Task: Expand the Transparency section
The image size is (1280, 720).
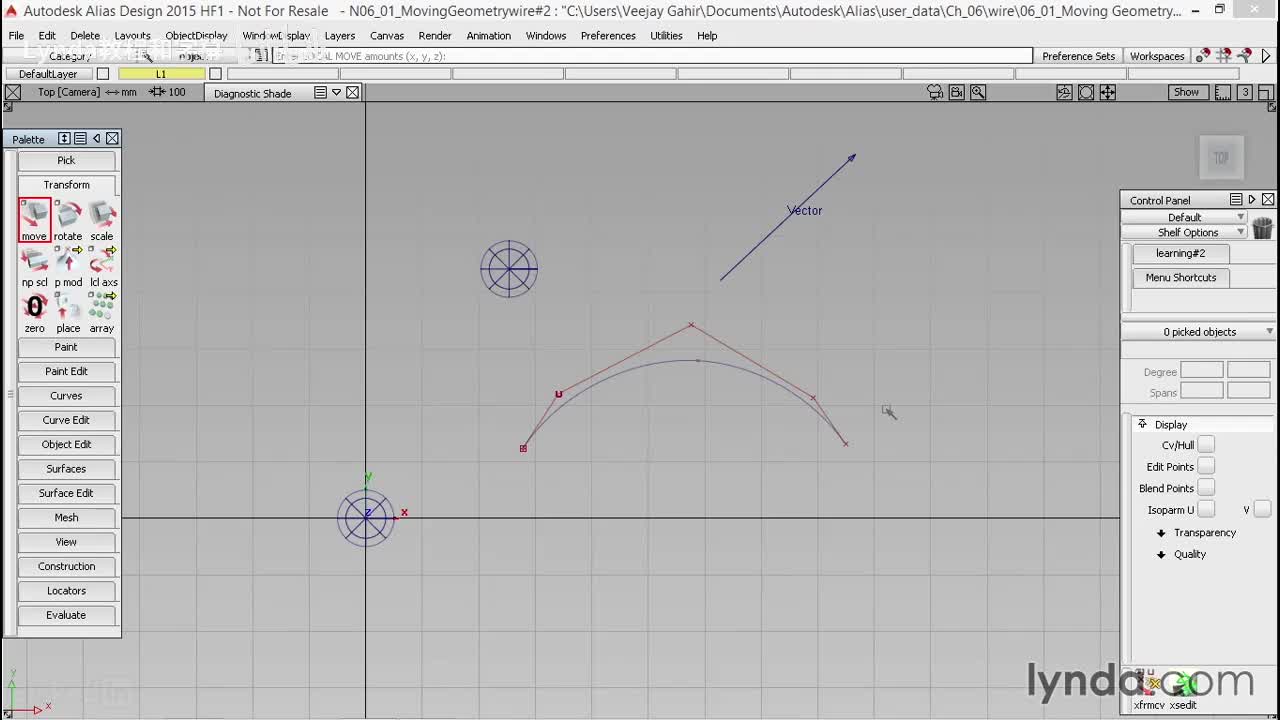Action: pos(1161,533)
